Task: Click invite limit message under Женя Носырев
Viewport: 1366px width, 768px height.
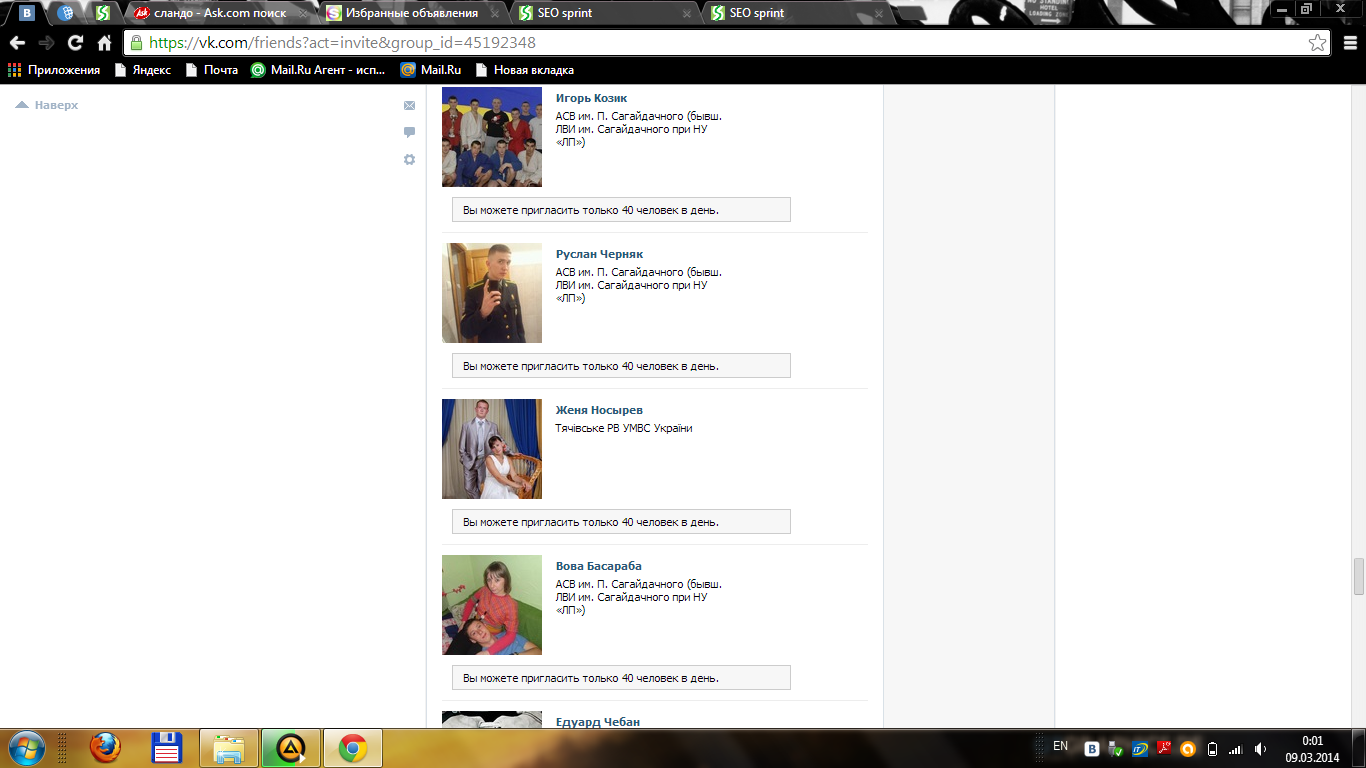Action: click(621, 522)
